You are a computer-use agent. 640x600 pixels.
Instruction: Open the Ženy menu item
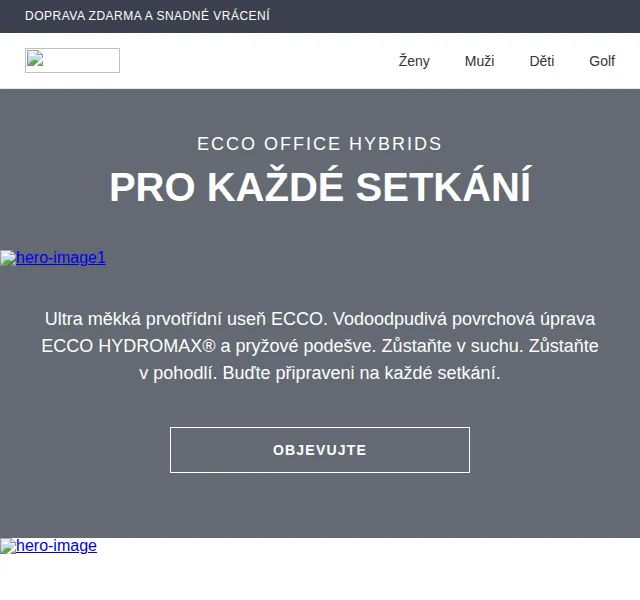[x=414, y=61]
